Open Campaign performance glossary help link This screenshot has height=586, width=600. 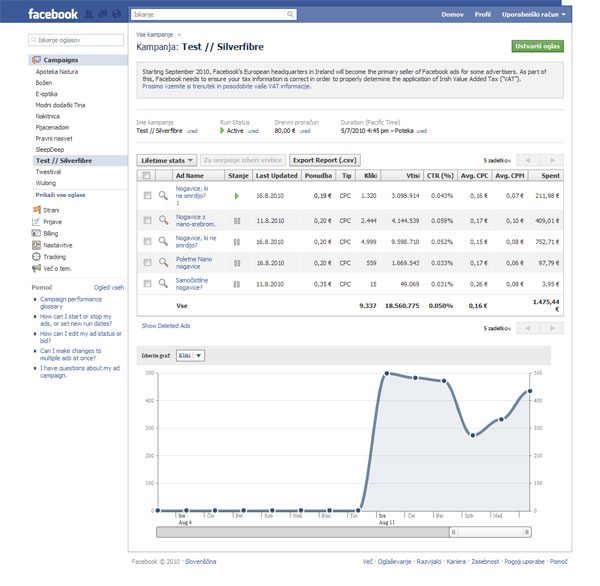coord(71,303)
